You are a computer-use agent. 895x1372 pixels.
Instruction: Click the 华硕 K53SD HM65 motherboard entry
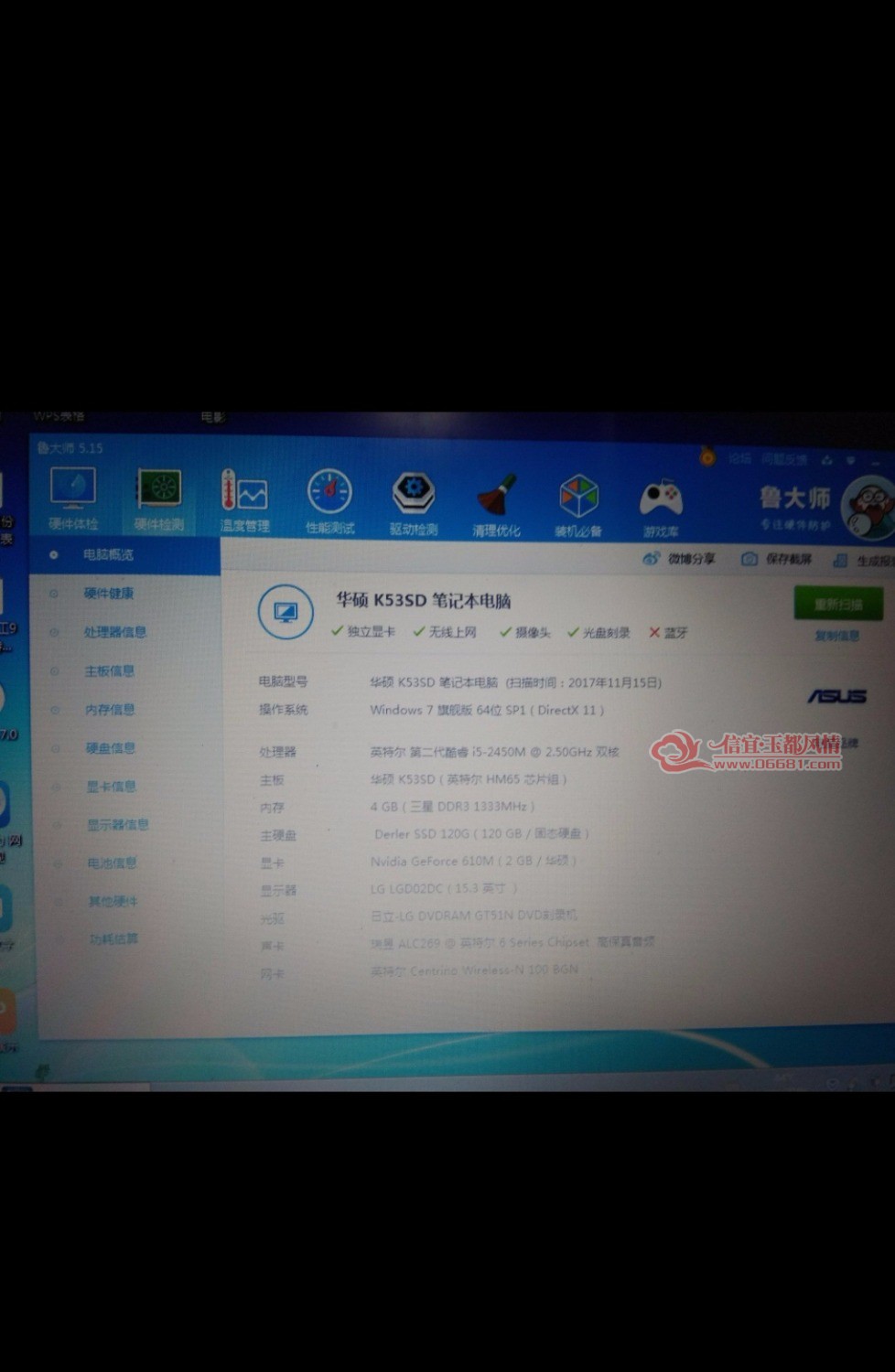pyautogui.click(x=469, y=779)
